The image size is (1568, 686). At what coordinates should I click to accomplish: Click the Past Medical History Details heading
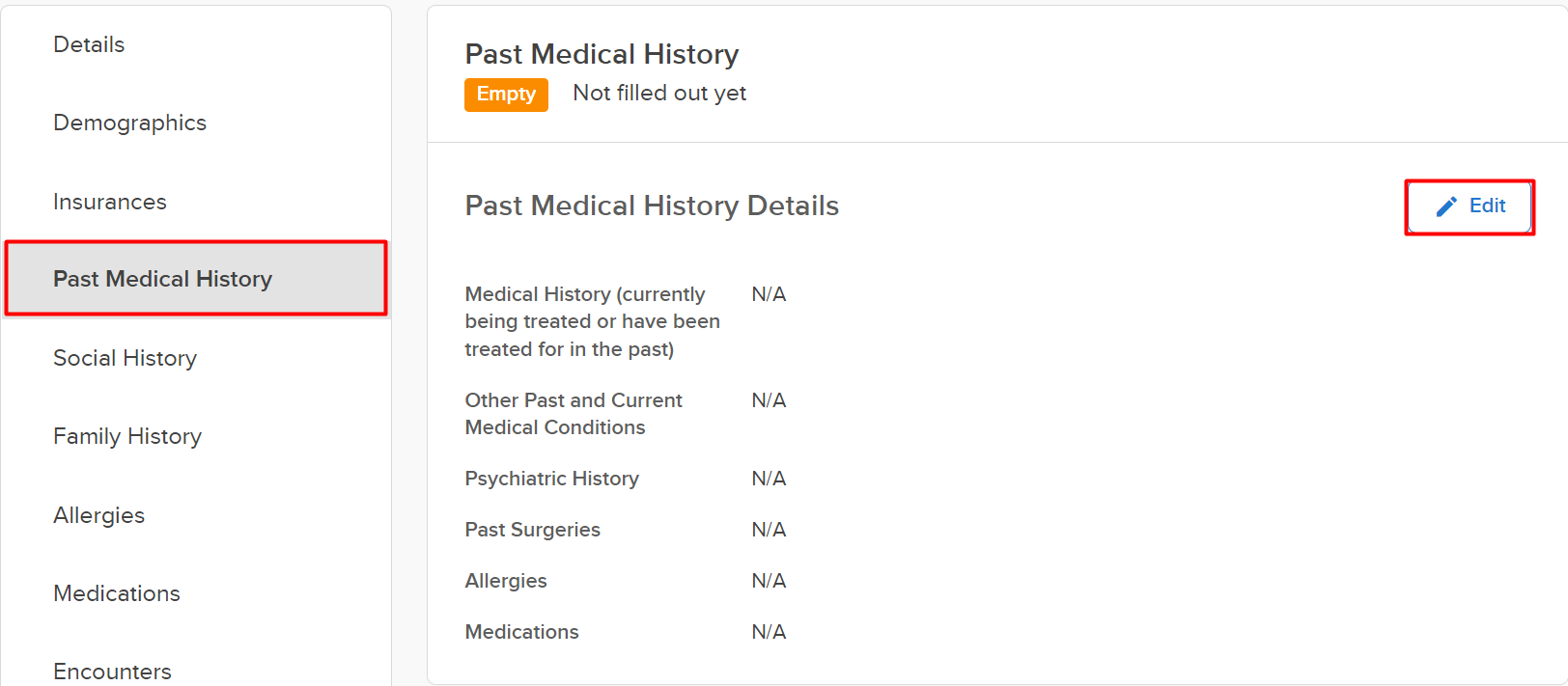(652, 206)
